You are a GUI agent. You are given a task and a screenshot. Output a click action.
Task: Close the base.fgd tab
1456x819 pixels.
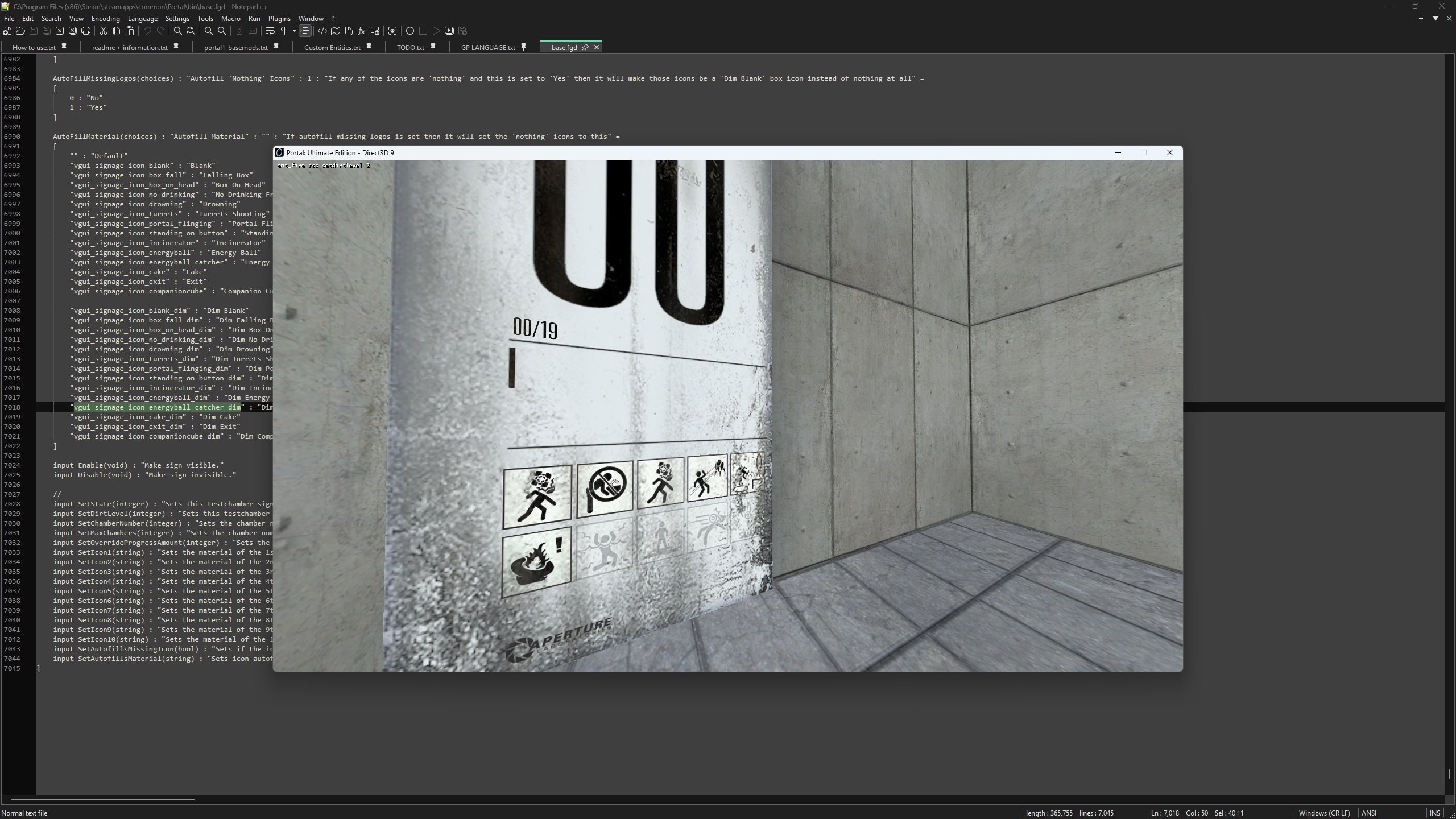(597, 47)
